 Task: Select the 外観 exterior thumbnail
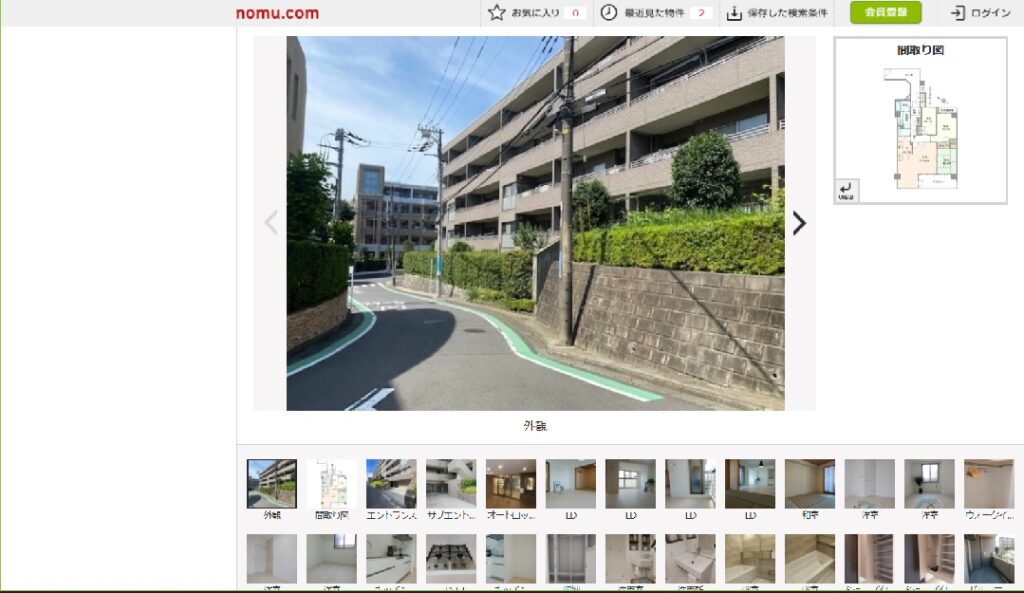coord(272,484)
